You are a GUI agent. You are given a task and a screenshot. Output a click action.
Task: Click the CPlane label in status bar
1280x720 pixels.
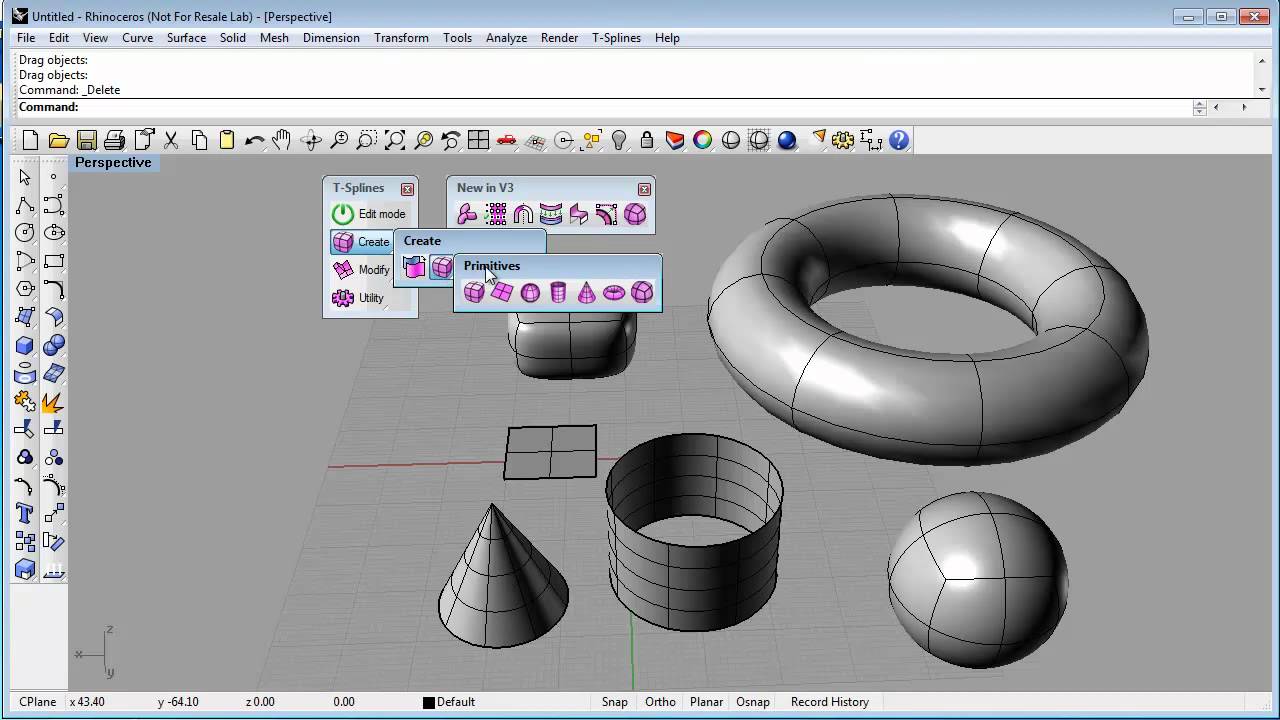[38, 702]
